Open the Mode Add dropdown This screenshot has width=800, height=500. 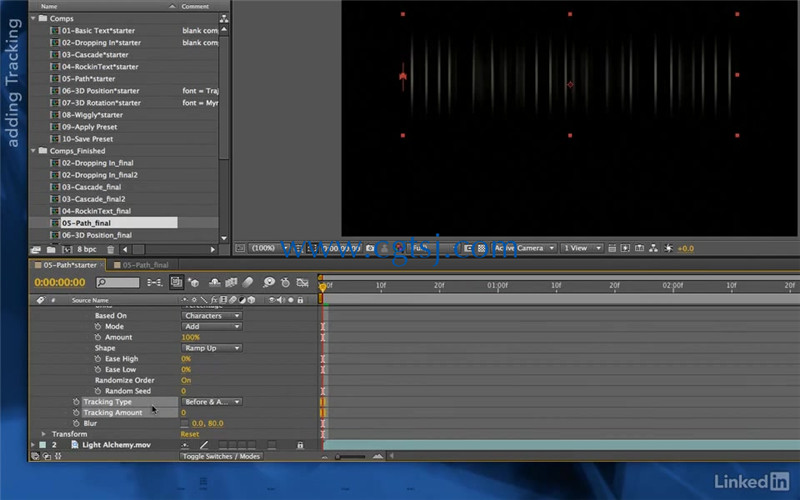coord(212,327)
